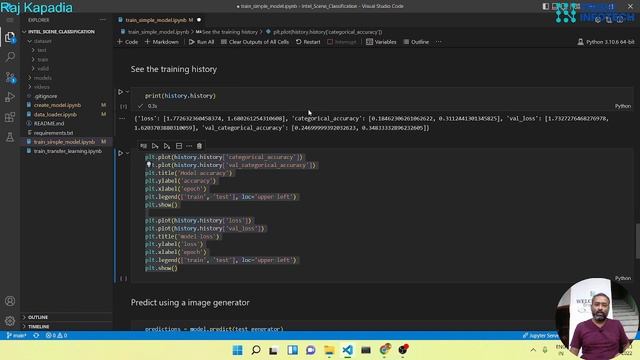Add a new Code cell
Viewport: 640px width, 360px height.
coord(127,42)
